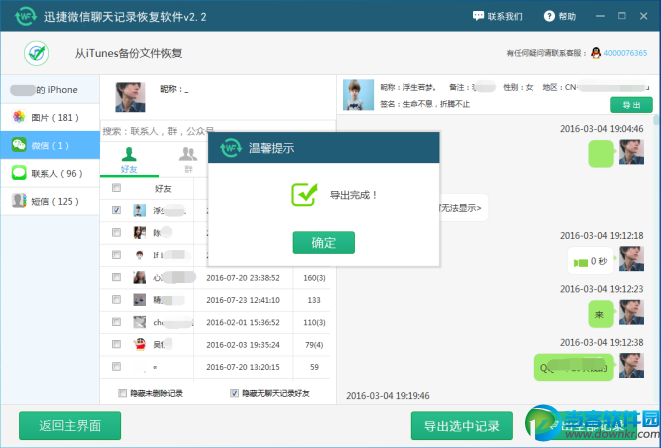Toggle the select-all 好友 header checkbox
Viewport: 661px width, 448px height.
(116, 188)
